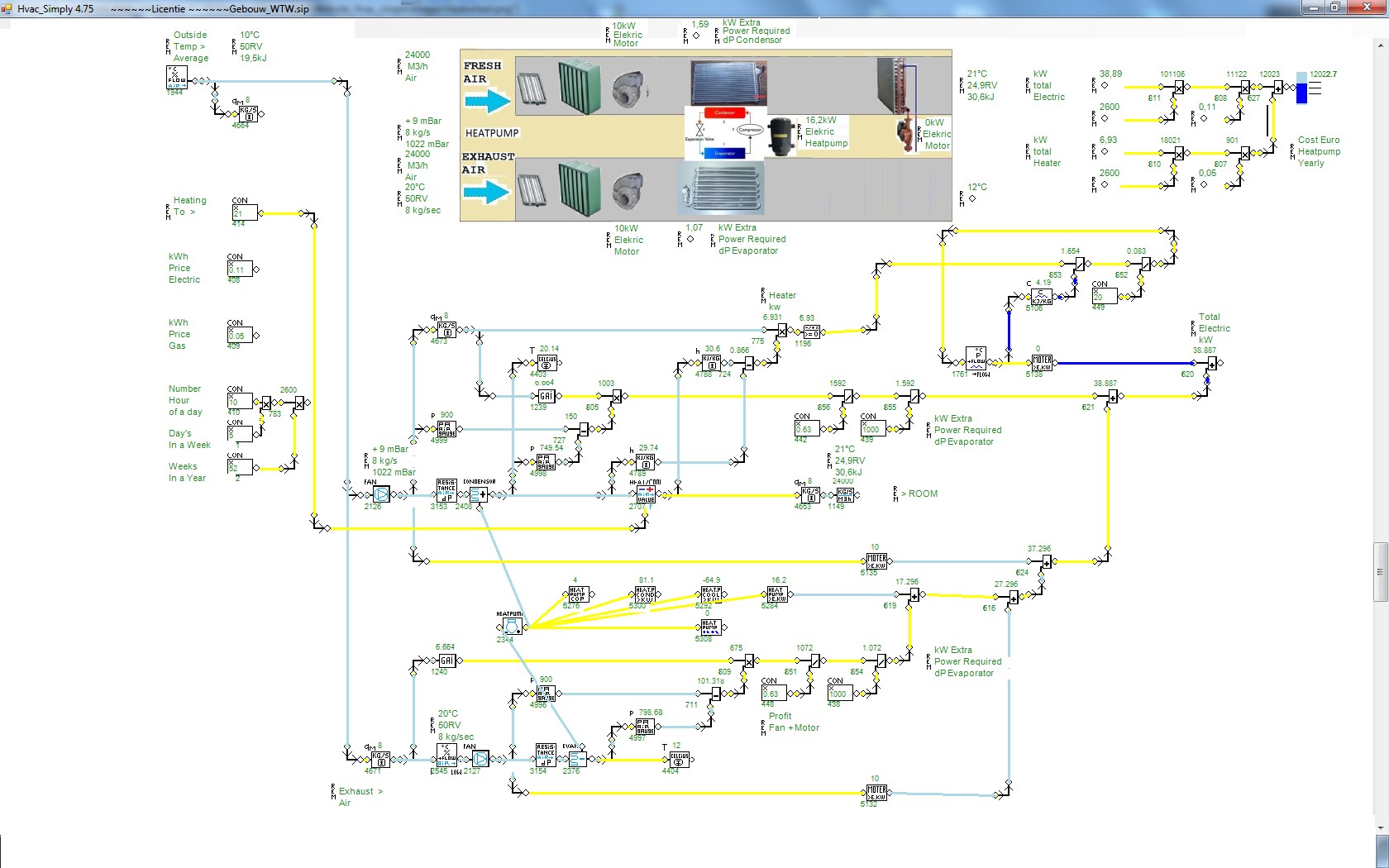Screen dimensions: 1389x868
Task: Select the P flow block numbered 1761
Action: [x=976, y=359]
